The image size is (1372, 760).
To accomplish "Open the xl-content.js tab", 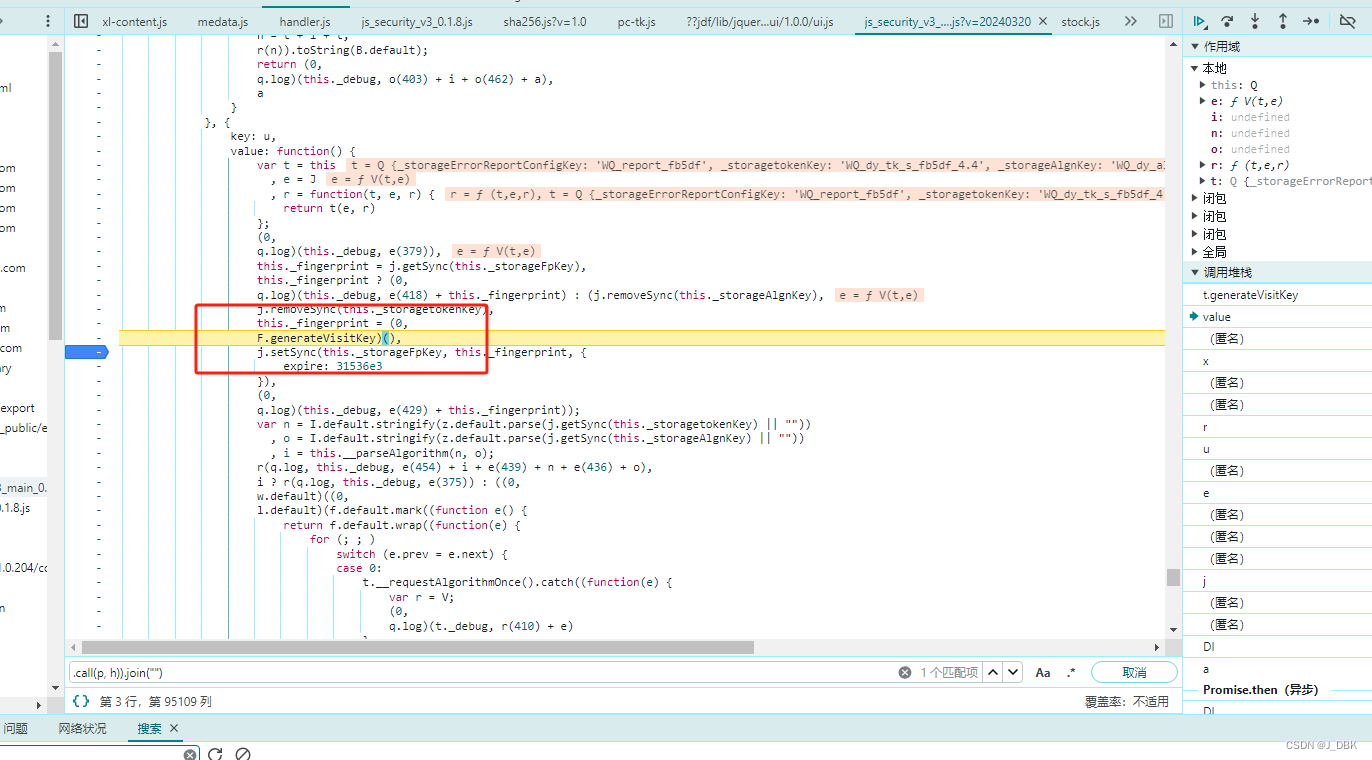I will tap(135, 21).
